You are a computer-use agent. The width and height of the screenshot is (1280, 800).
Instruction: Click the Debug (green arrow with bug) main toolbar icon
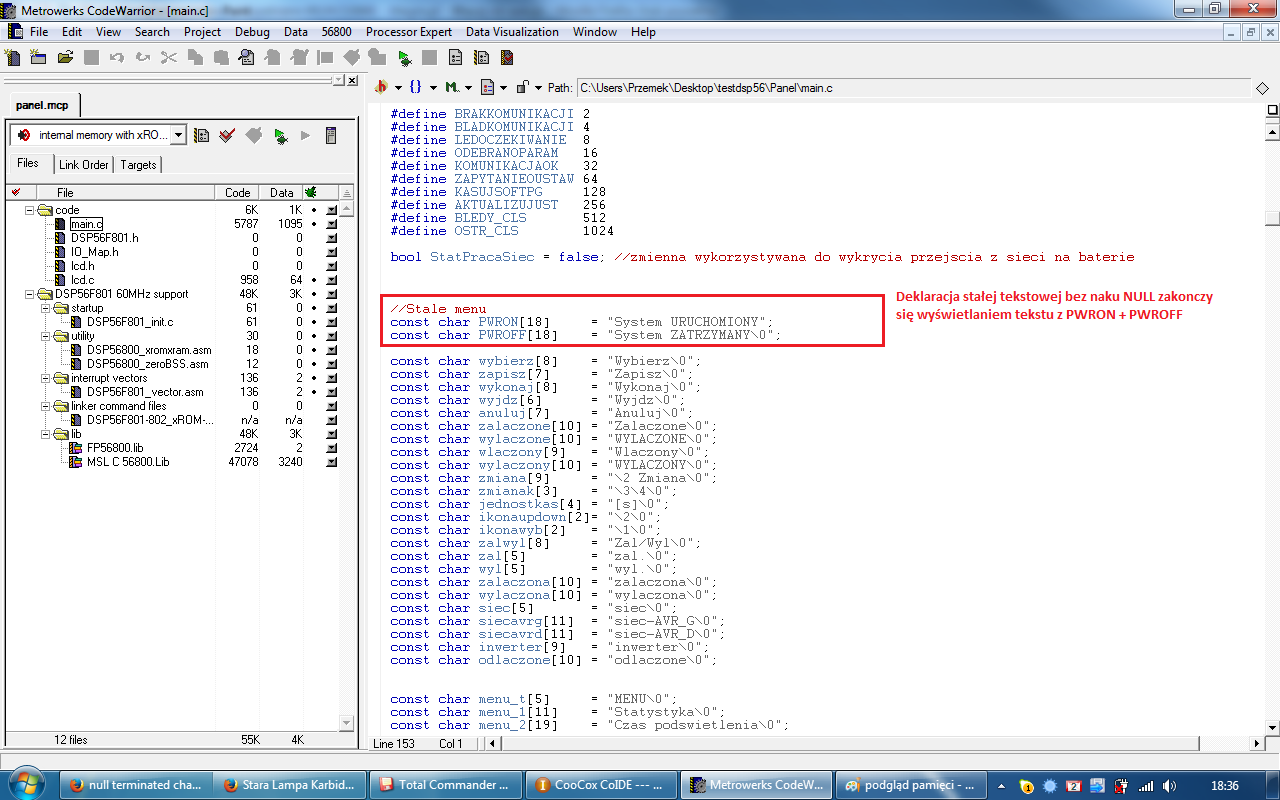tap(404, 58)
